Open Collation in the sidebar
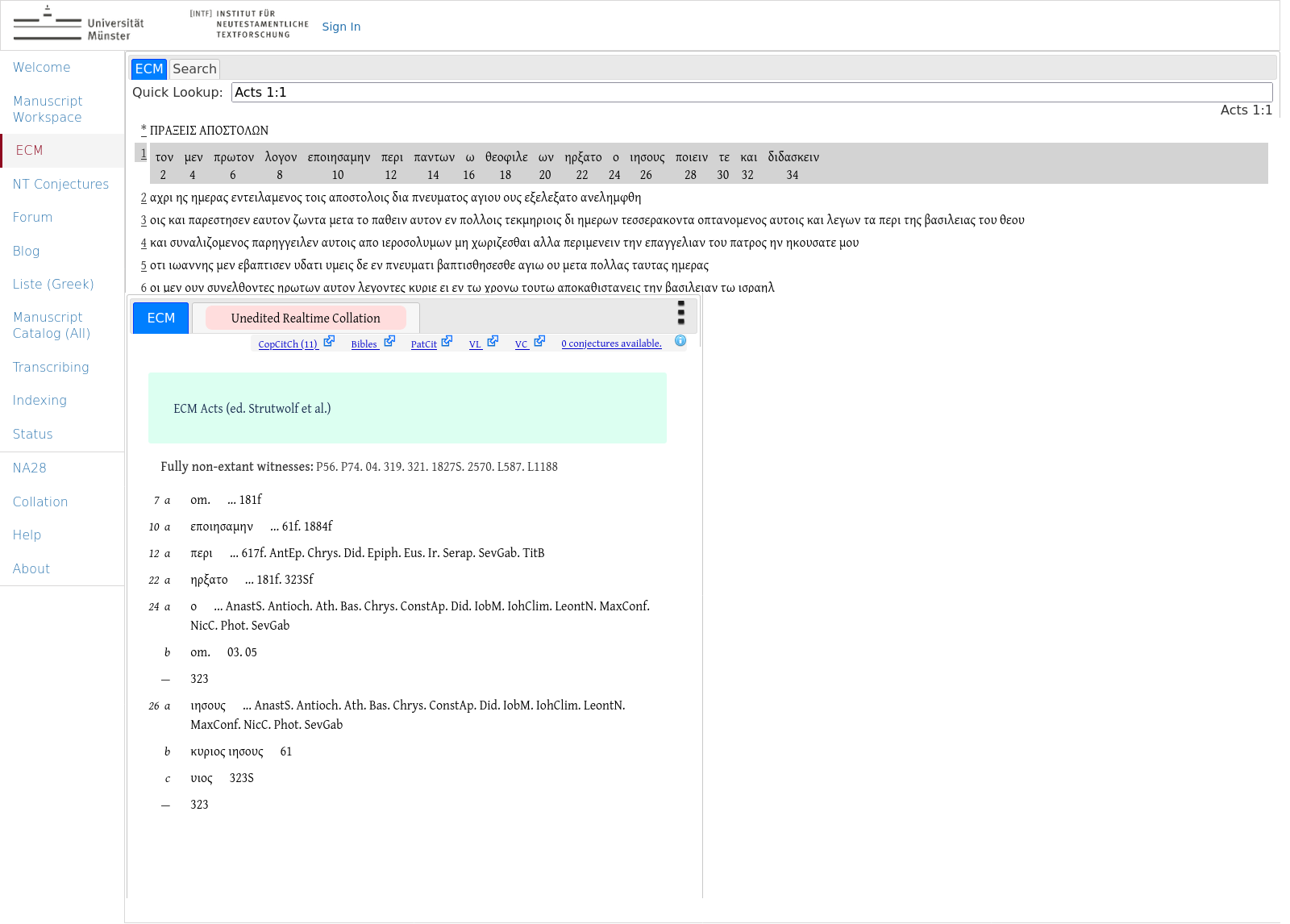 [40, 502]
